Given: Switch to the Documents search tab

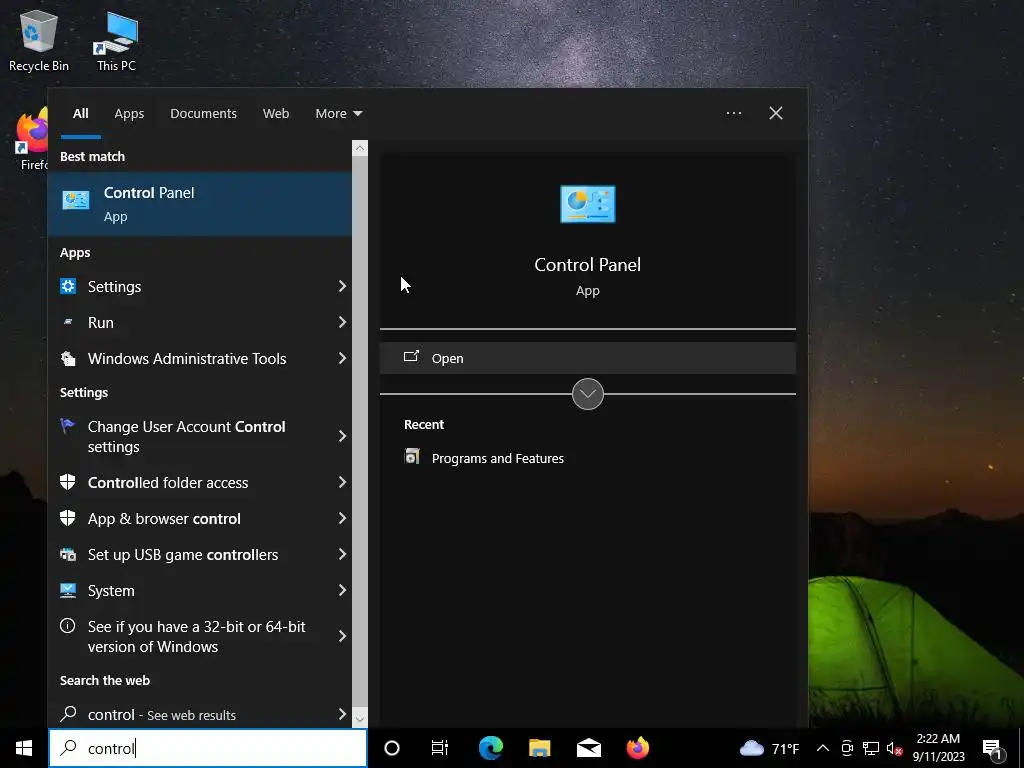Looking at the screenshot, I should tap(203, 113).
